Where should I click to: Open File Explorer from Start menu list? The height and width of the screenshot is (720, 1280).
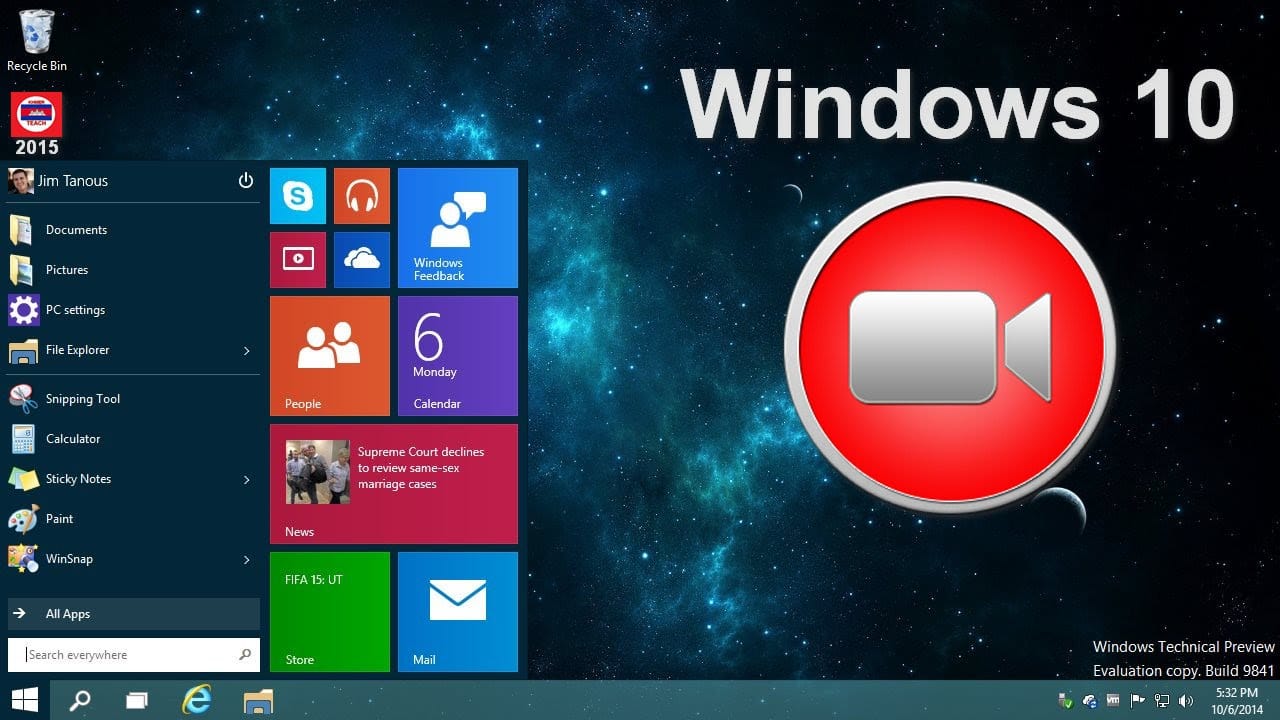134,350
